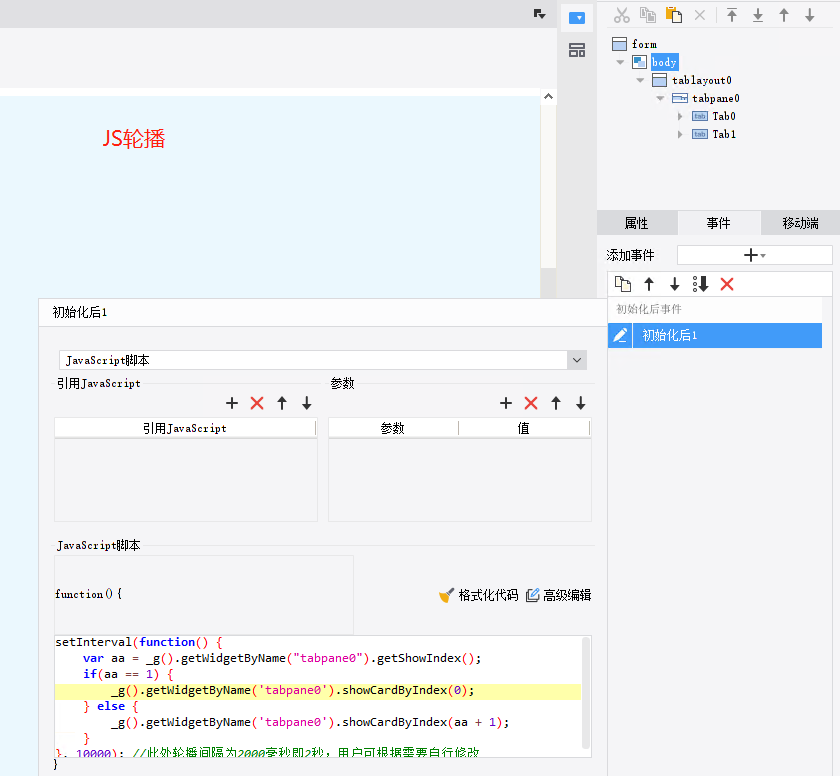Expand the Tab0 tree node

coord(680,116)
